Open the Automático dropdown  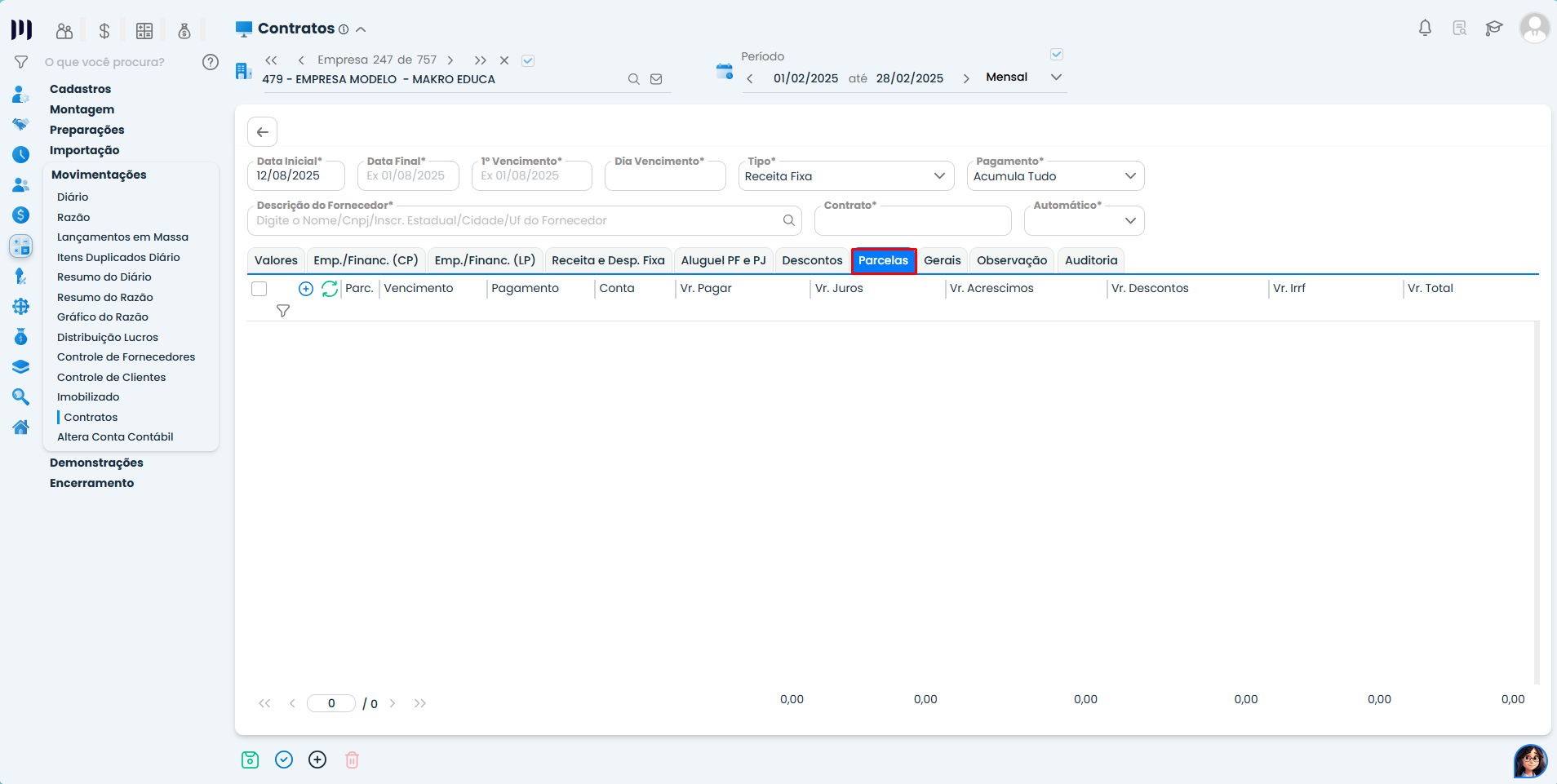(x=1084, y=220)
